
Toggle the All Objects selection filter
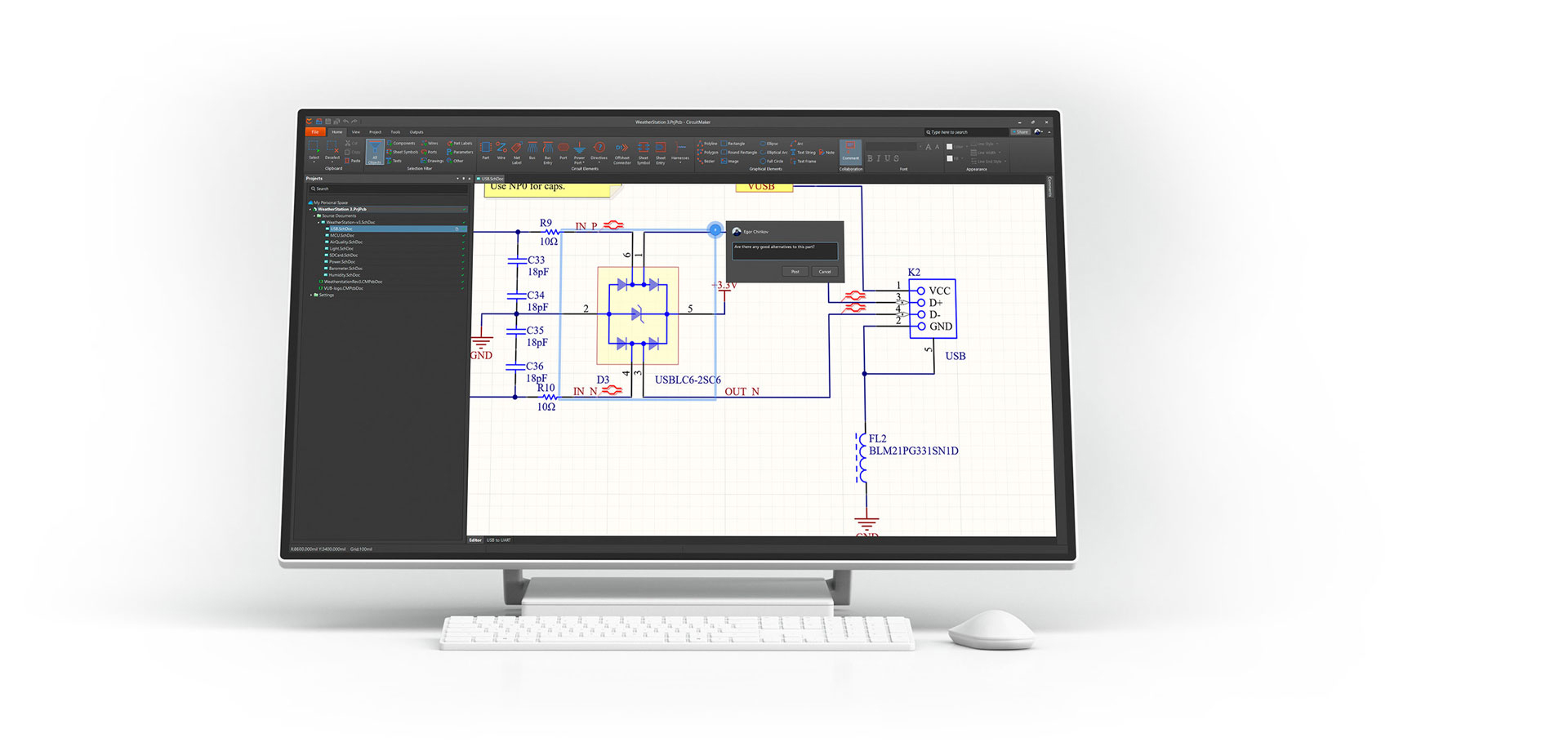click(375, 151)
